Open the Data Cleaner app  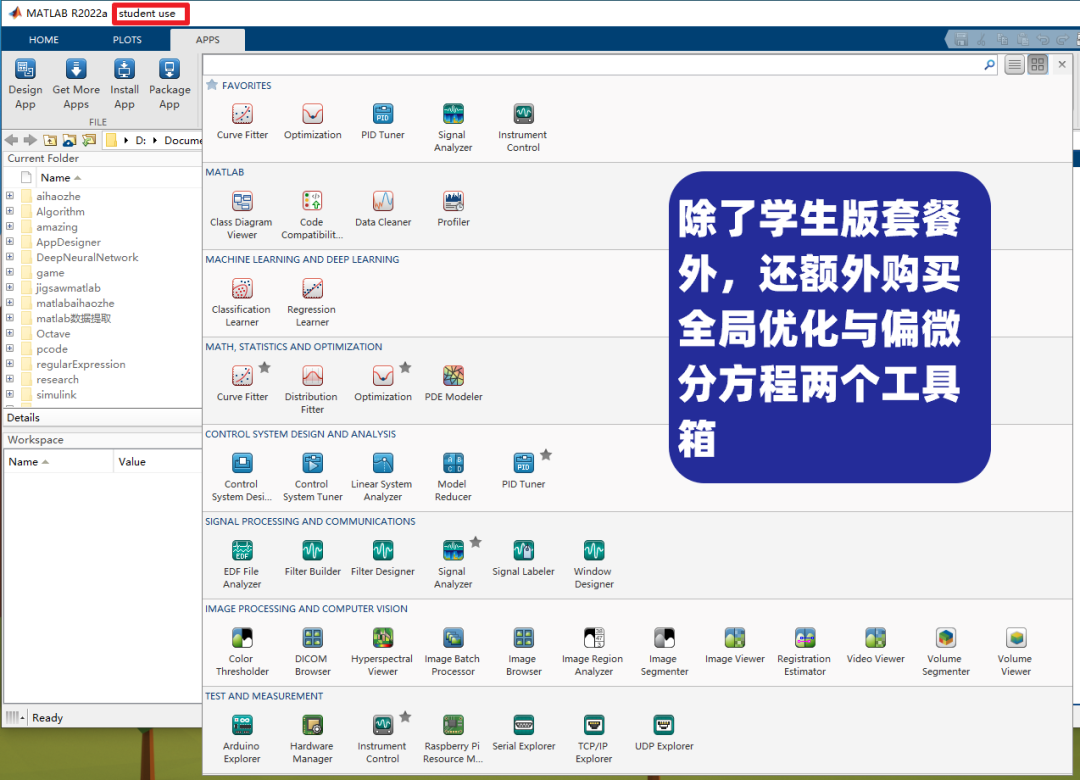coord(383,199)
